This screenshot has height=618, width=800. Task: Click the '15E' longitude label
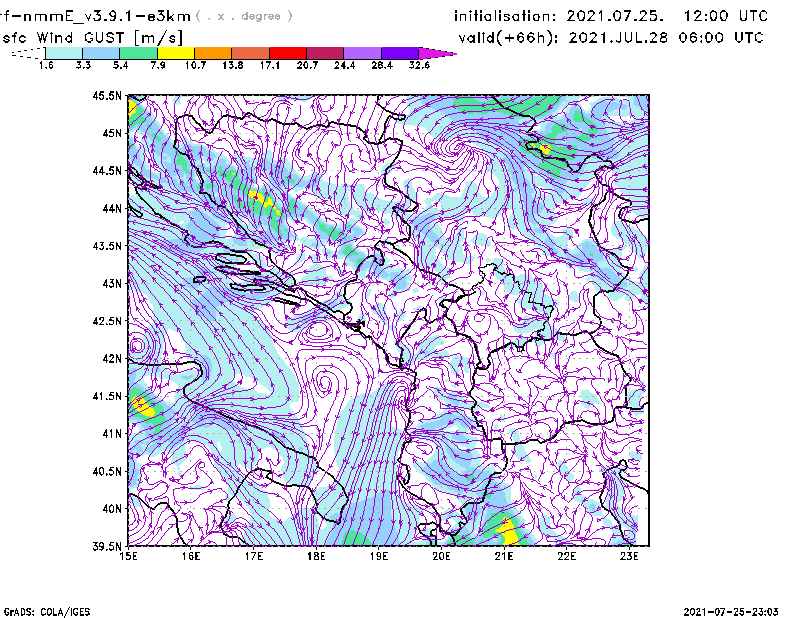point(128,556)
